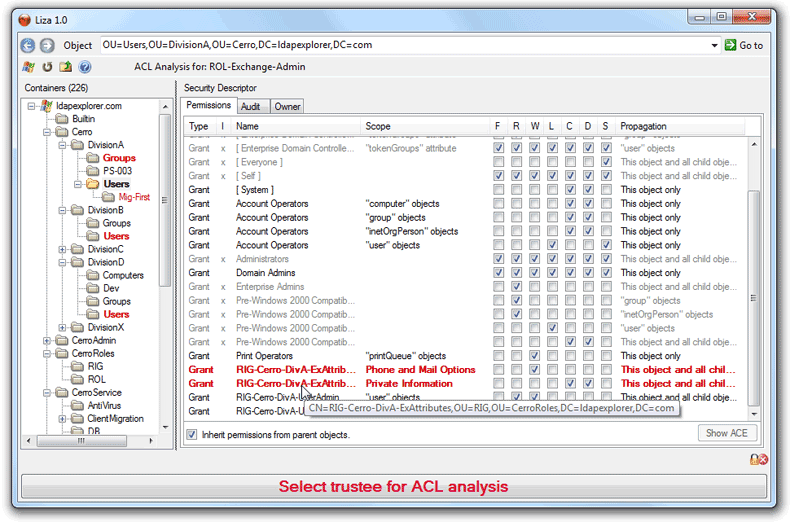Viewport: 790px width, 522px height.
Task: Toggle the F checkbox for Domain Admins
Action: [498, 273]
